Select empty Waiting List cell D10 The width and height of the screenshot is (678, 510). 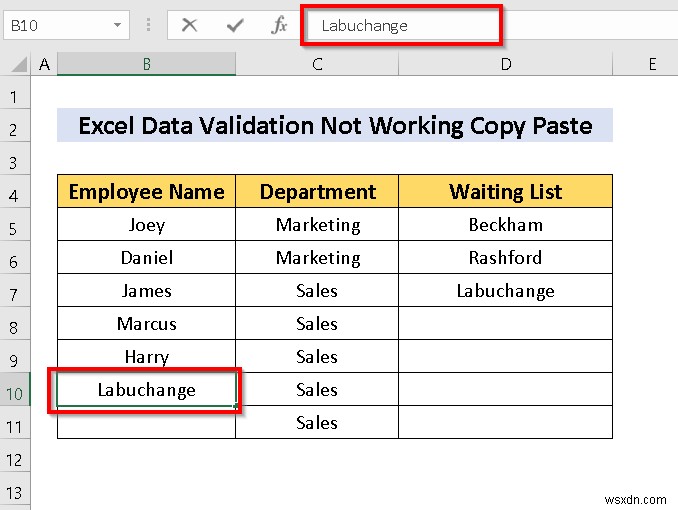505,389
